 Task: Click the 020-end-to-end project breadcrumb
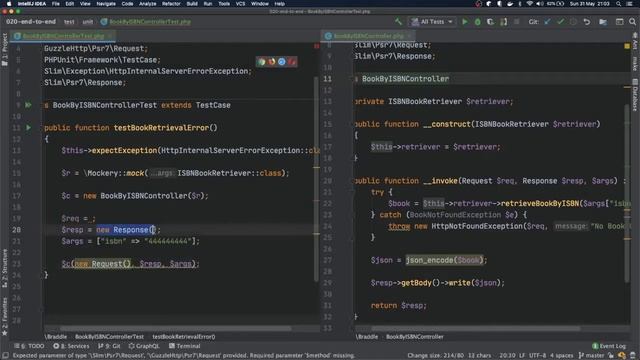(x=31, y=22)
